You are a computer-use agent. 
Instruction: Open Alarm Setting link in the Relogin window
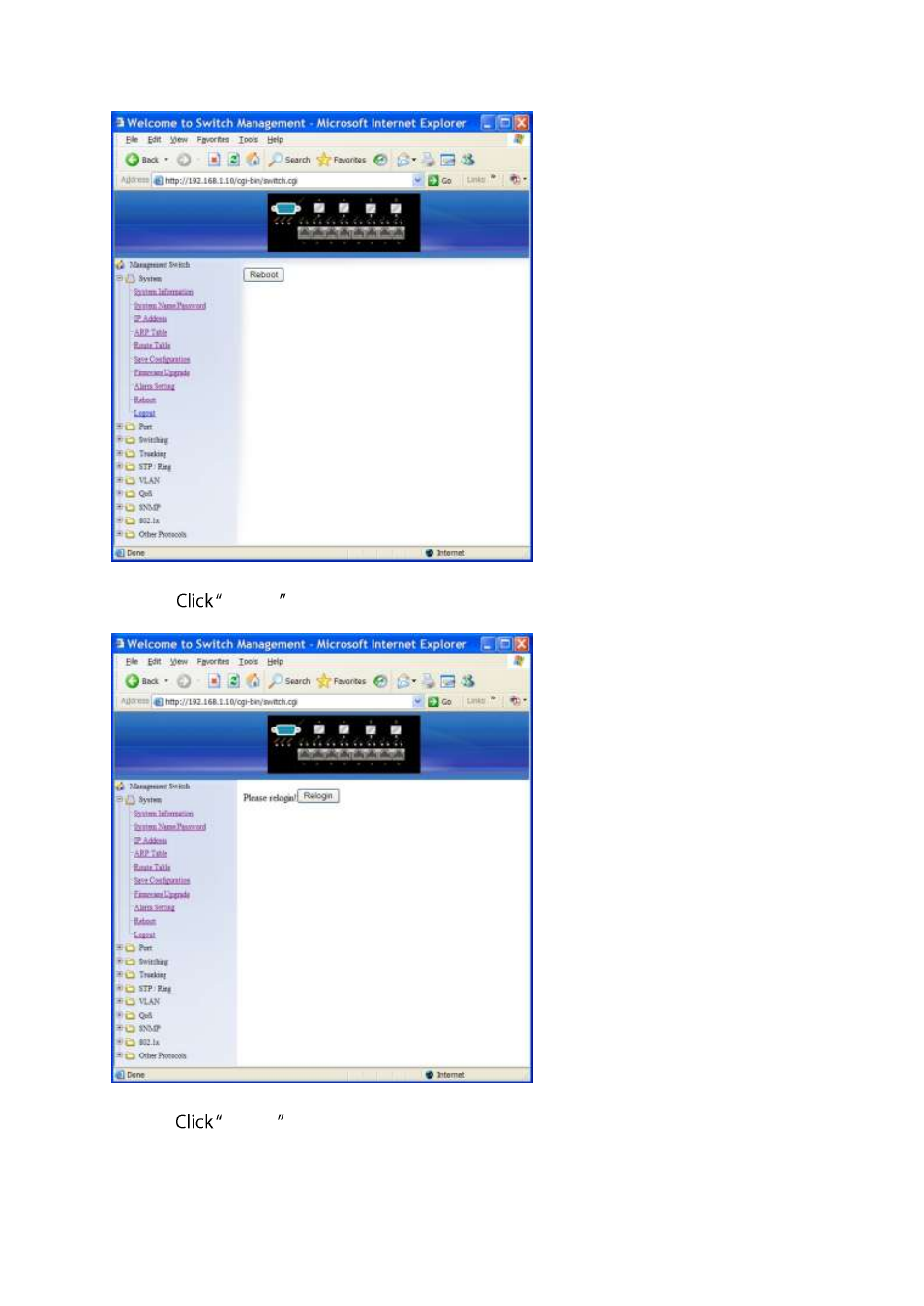click(x=154, y=908)
